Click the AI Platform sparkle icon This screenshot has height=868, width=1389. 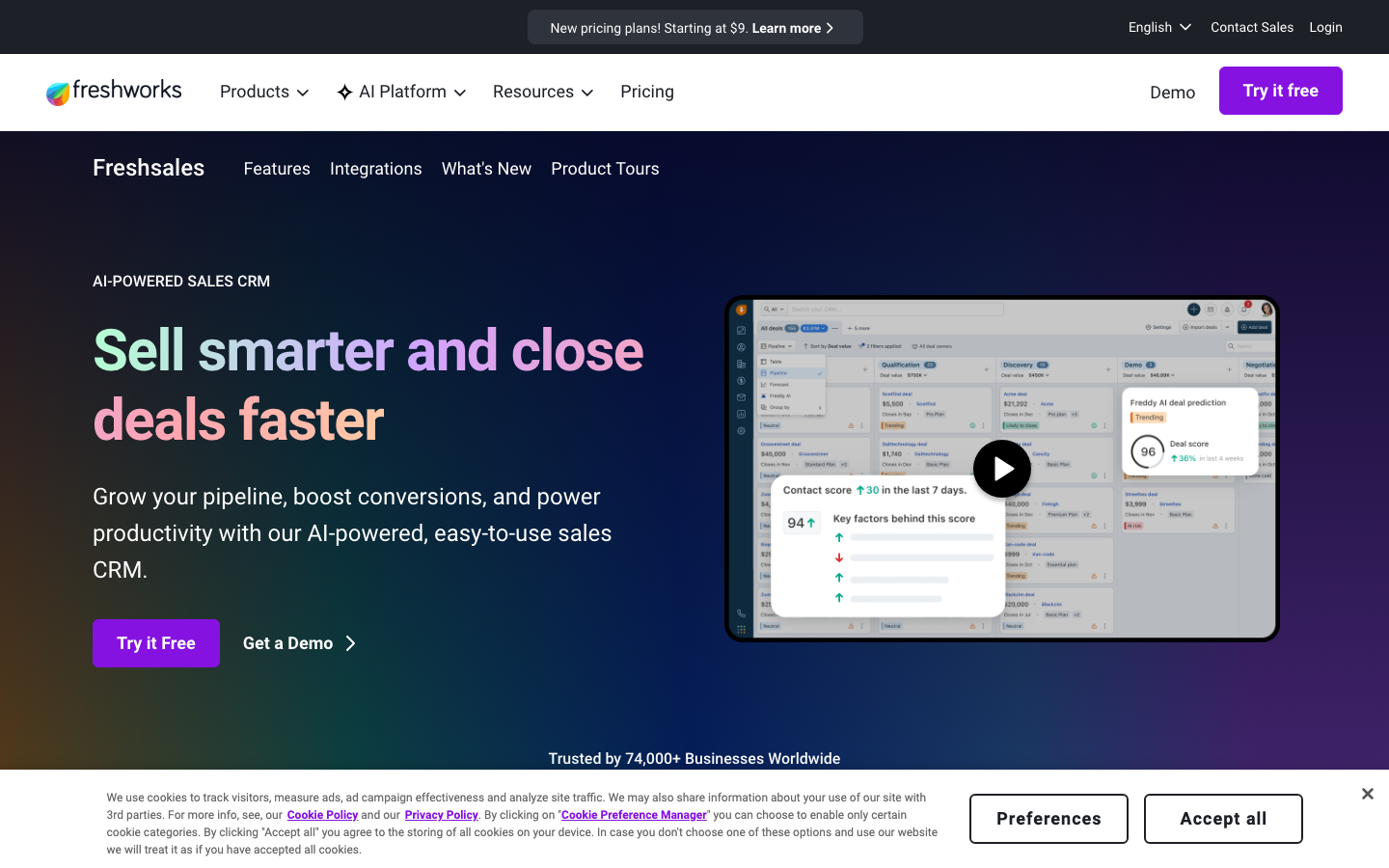click(x=344, y=93)
